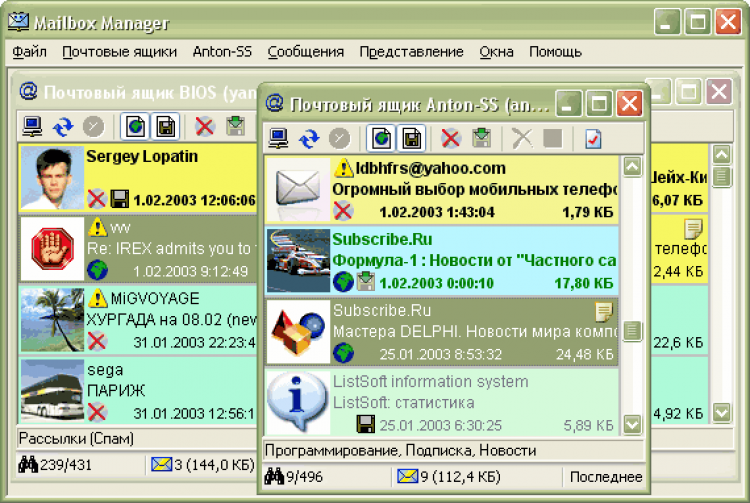Image resolution: width=750 pixels, height=503 pixels.
Task: Open the Почтовые ящики menu
Action: point(120,51)
